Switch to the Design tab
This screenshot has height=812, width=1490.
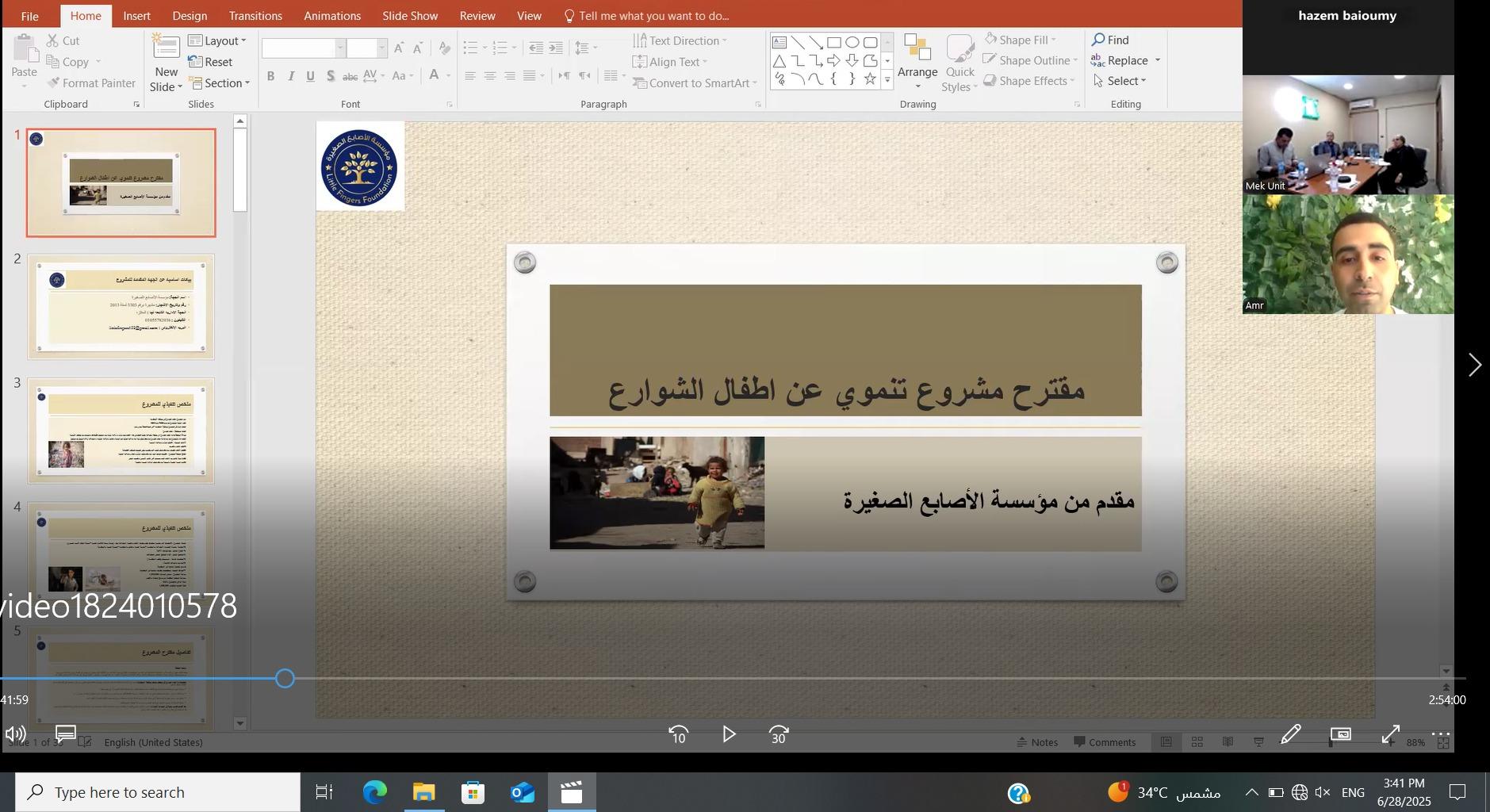(x=190, y=16)
